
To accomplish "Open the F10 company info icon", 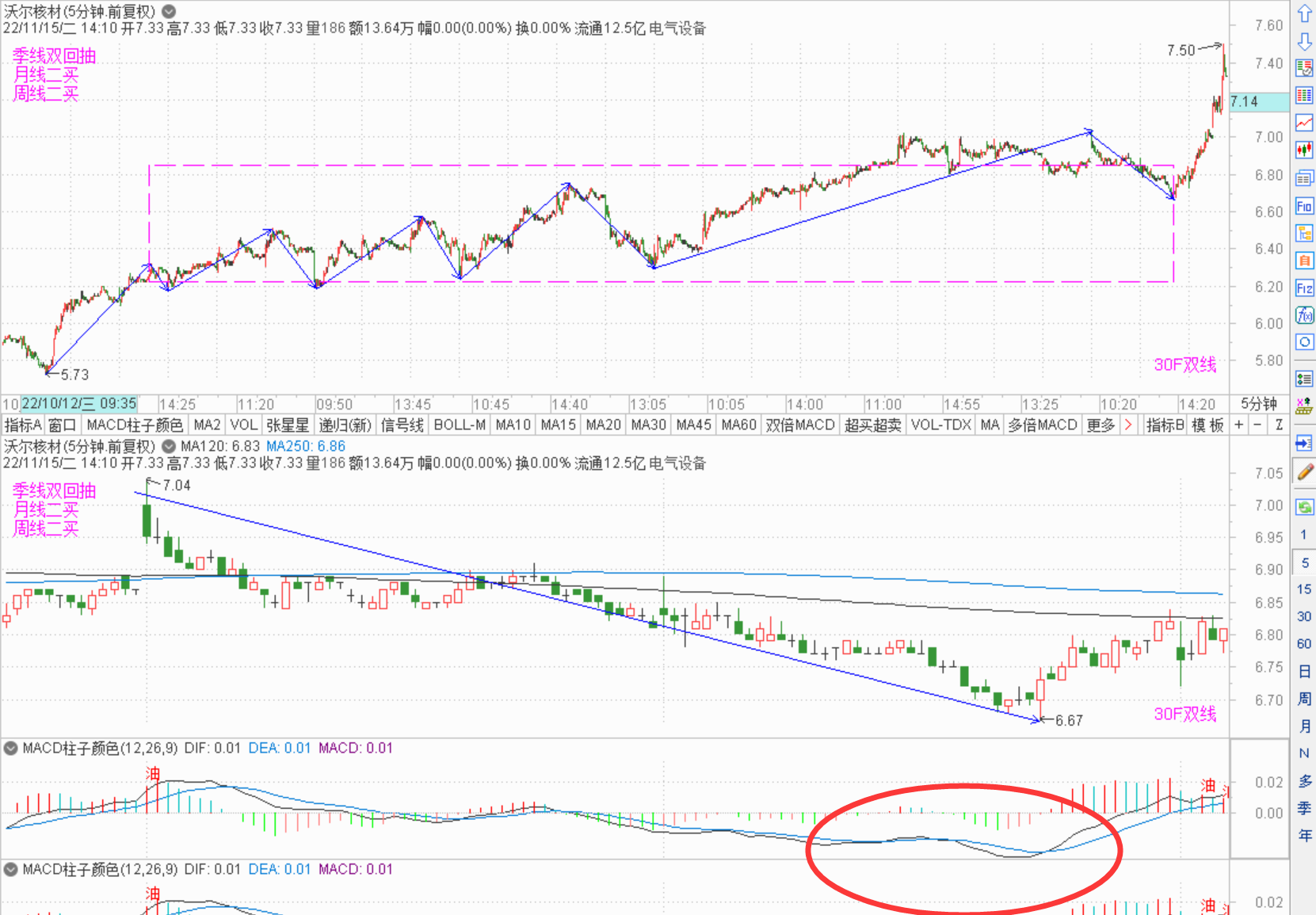I will [1304, 206].
